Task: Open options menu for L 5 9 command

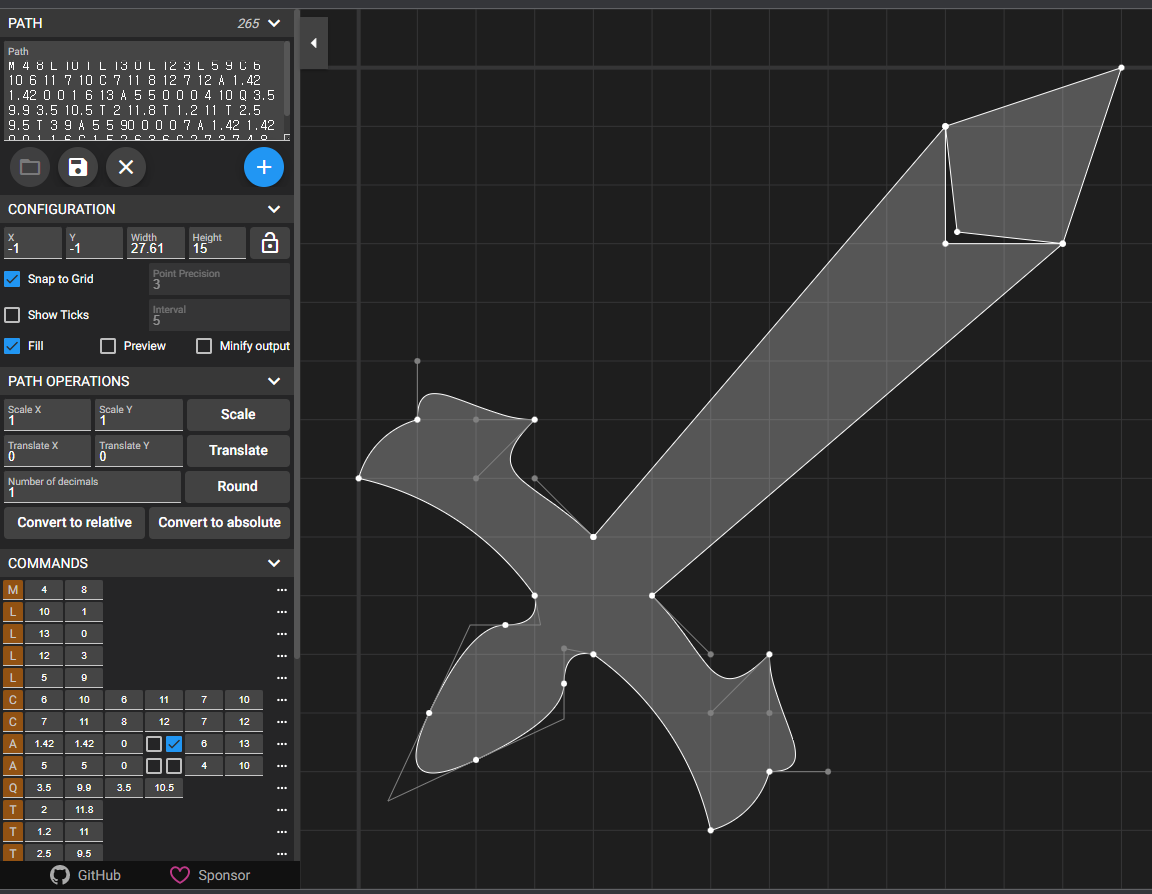Action: point(281,678)
